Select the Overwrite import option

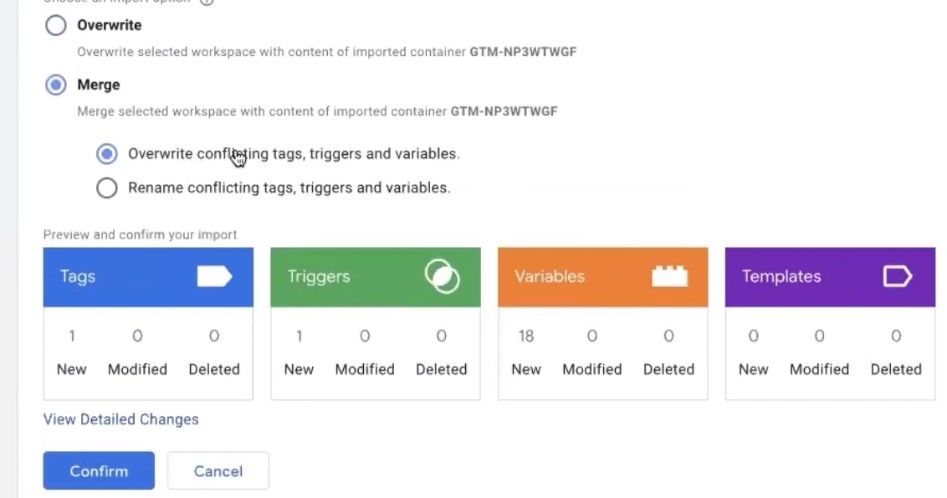click(x=56, y=26)
